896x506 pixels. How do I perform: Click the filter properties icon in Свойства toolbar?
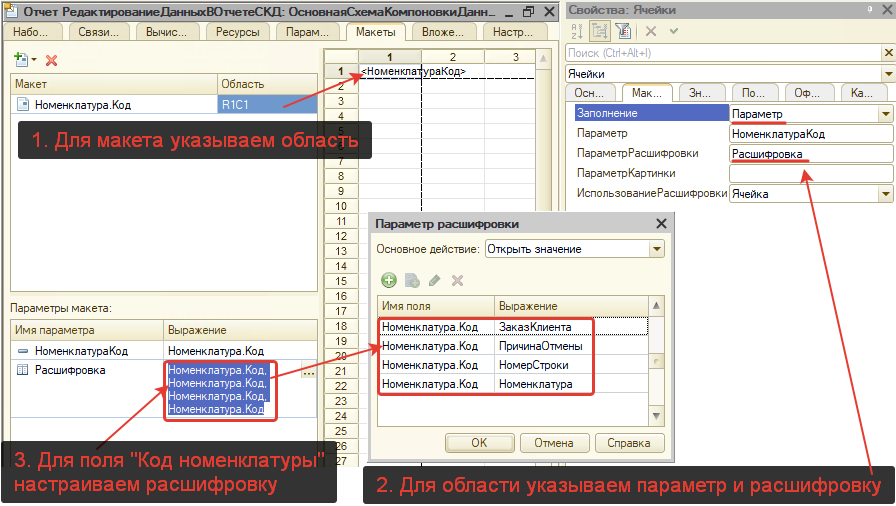coord(622,31)
